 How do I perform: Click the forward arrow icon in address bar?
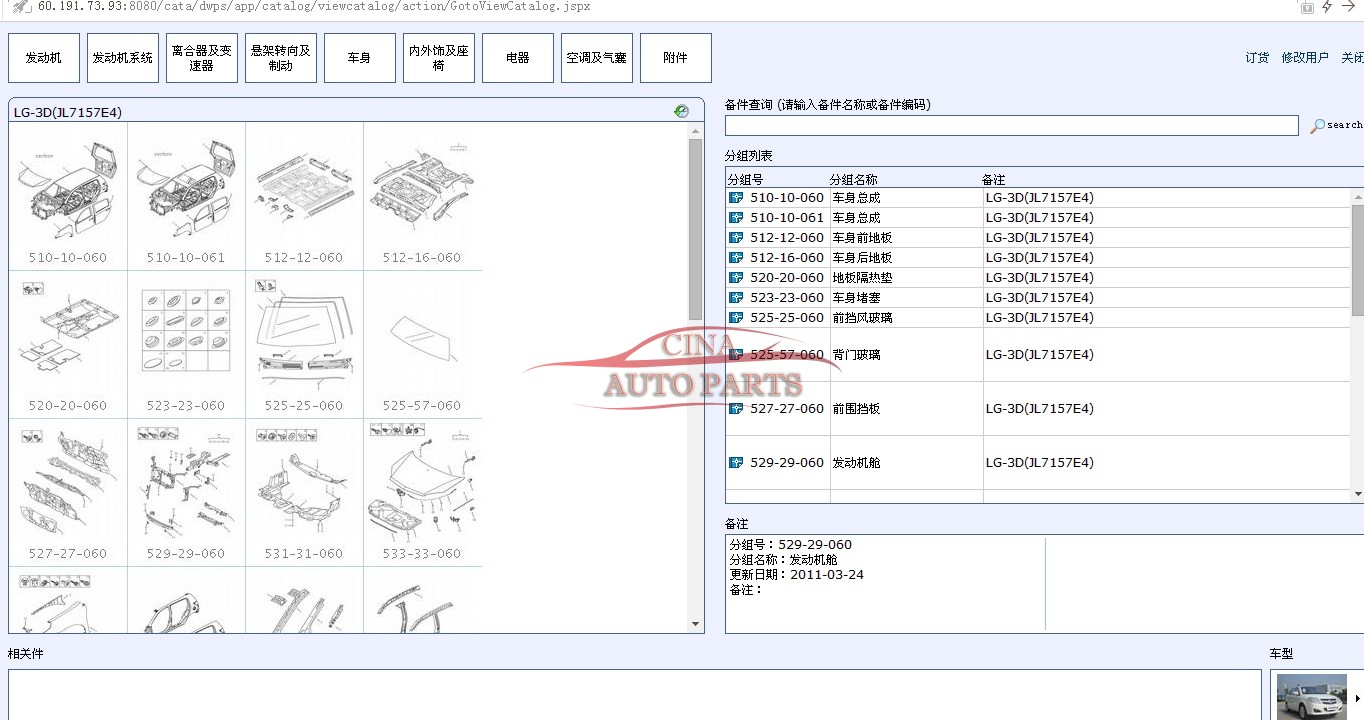[x=1349, y=7]
